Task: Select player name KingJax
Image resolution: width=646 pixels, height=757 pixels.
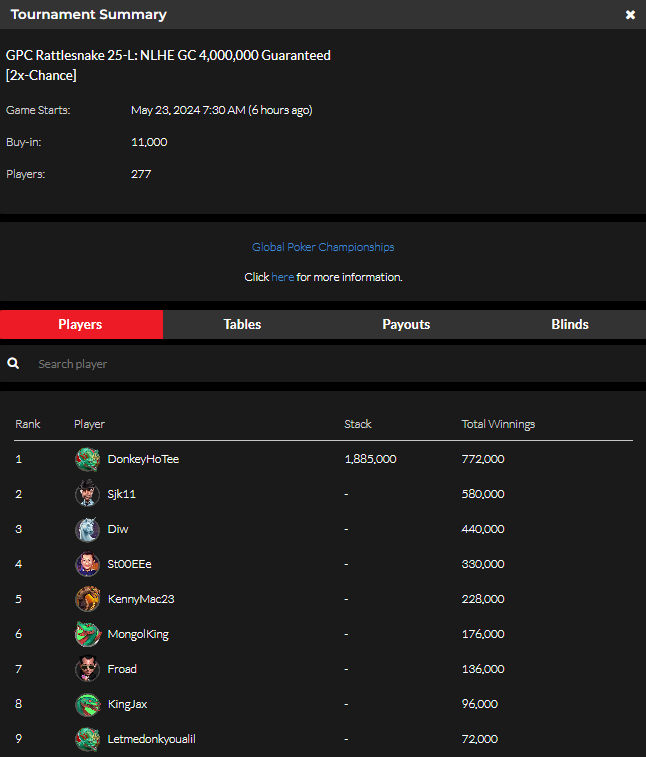Action: click(127, 704)
